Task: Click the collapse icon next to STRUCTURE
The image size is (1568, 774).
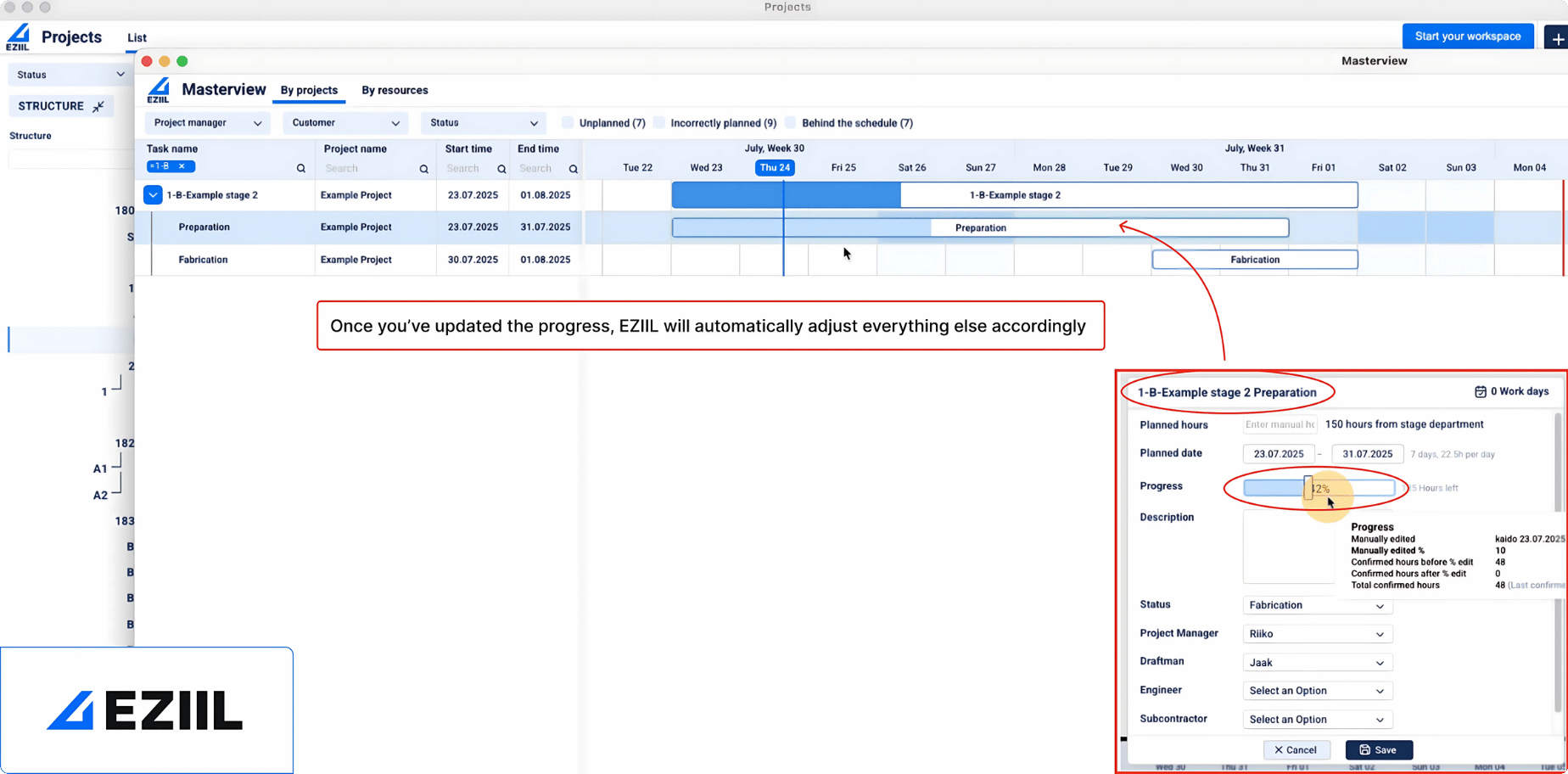Action: [x=98, y=106]
